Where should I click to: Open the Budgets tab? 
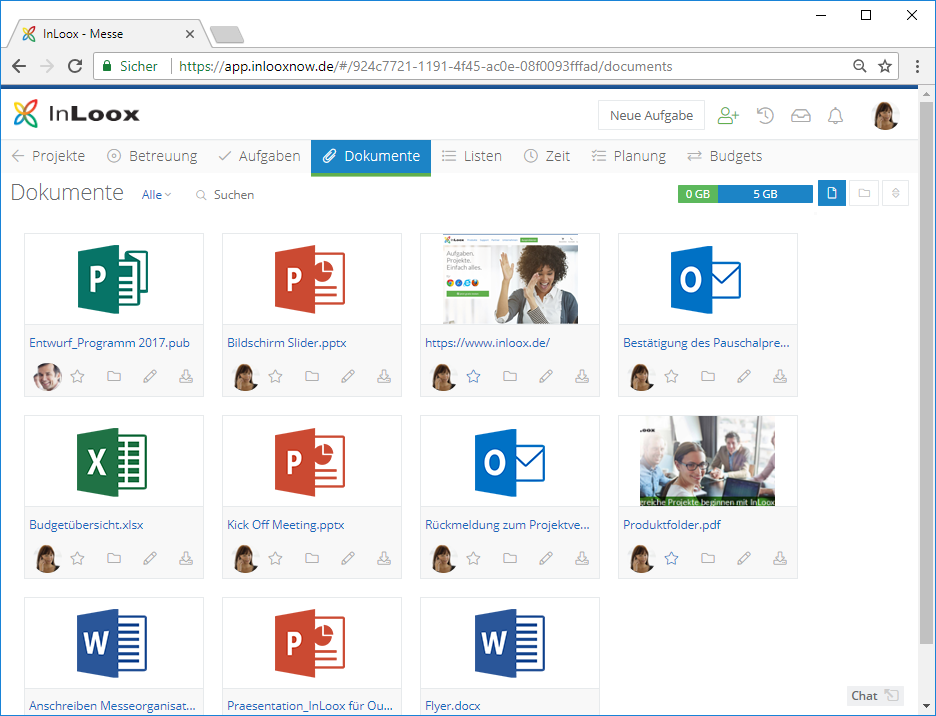(x=725, y=156)
